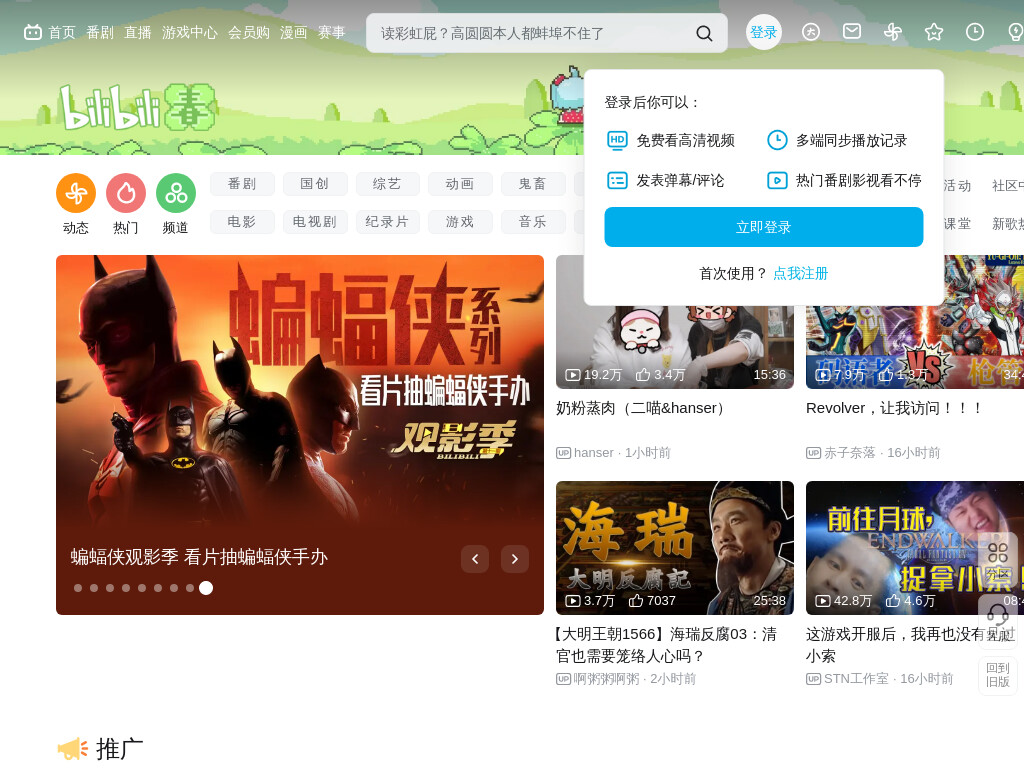
Task: Open the 活动 link on the right
Action: (957, 186)
